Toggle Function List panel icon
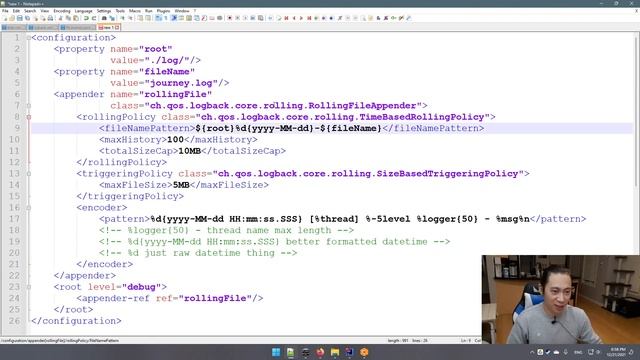The height and width of the screenshot is (360, 640). [x=204, y=18]
